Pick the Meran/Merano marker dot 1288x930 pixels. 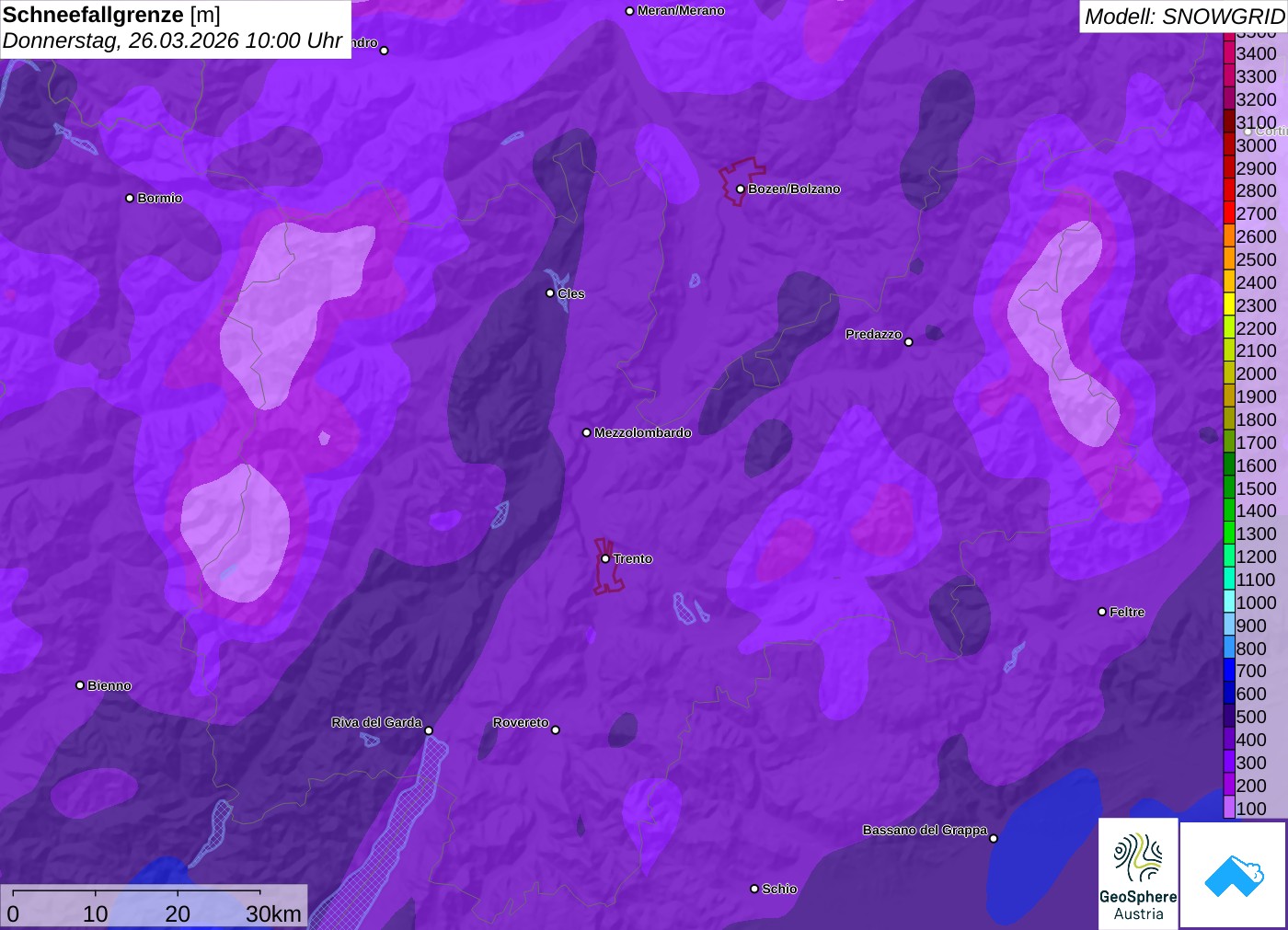click(630, 11)
